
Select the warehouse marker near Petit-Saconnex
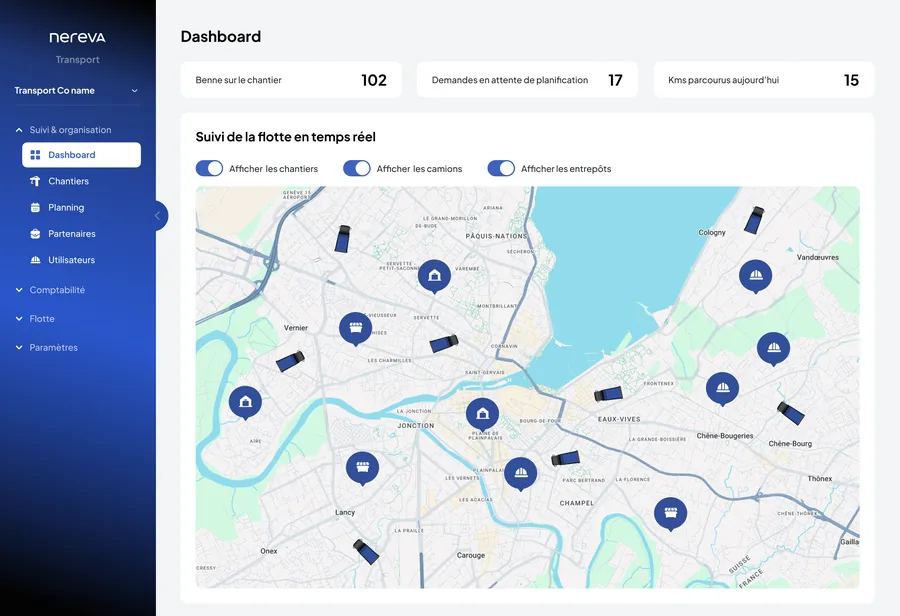tap(435, 277)
